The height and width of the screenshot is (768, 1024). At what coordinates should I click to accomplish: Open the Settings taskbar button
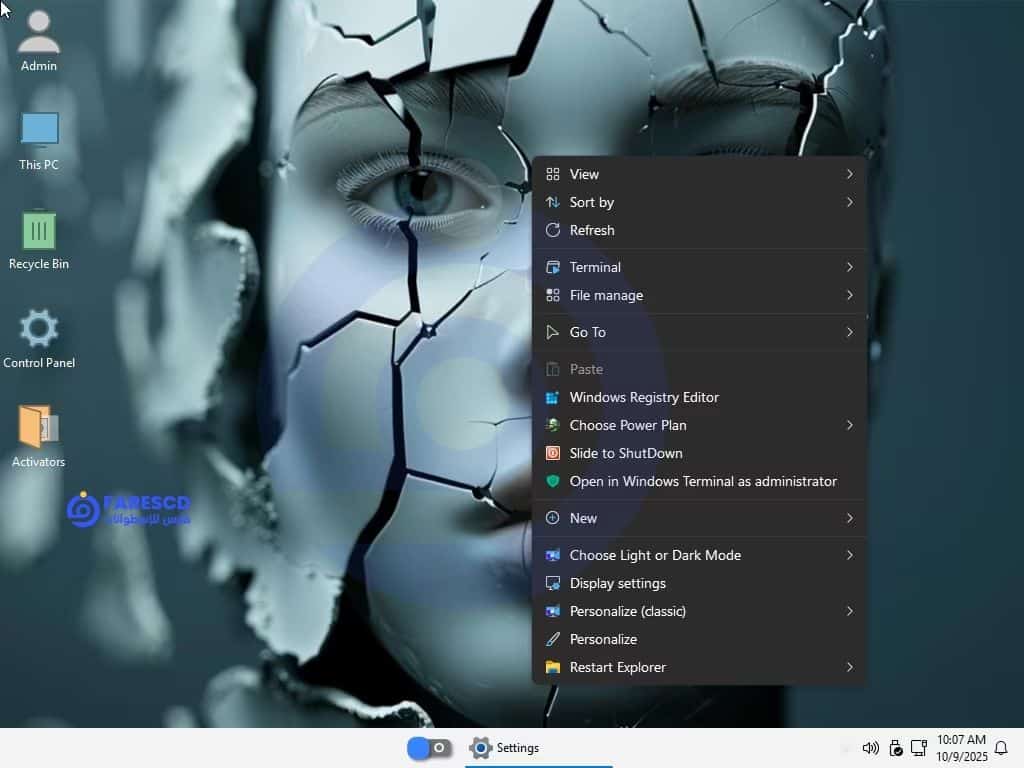pyautogui.click(x=505, y=748)
